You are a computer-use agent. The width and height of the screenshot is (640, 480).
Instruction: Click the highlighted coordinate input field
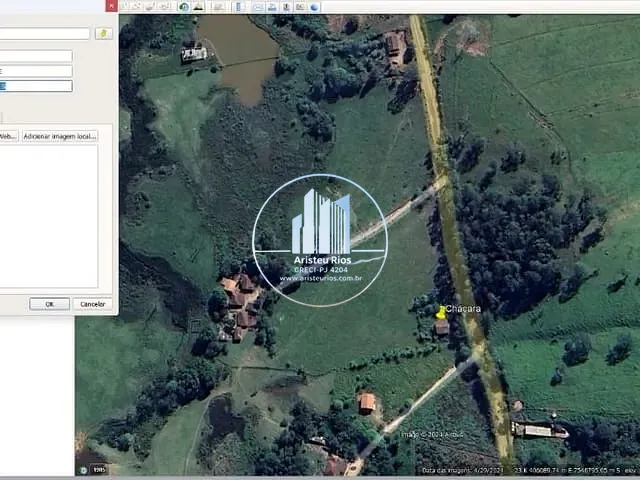coord(36,86)
